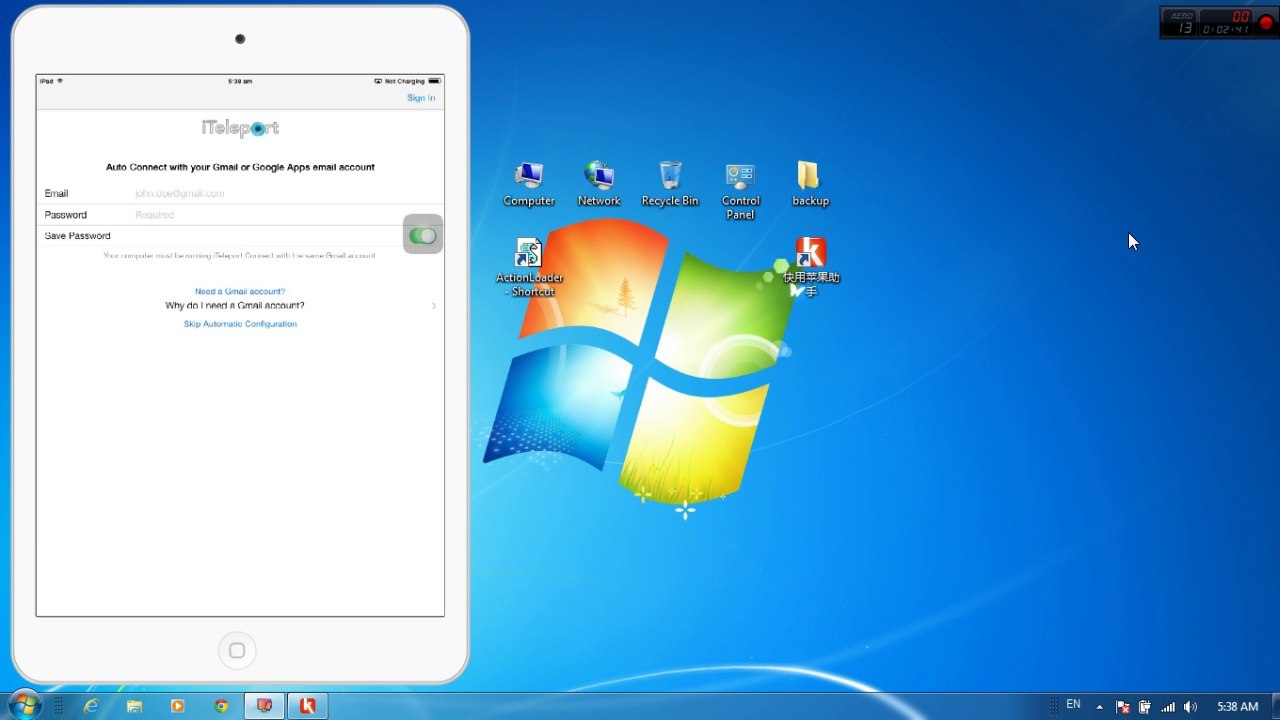Tap the iPad home button

click(x=237, y=651)
